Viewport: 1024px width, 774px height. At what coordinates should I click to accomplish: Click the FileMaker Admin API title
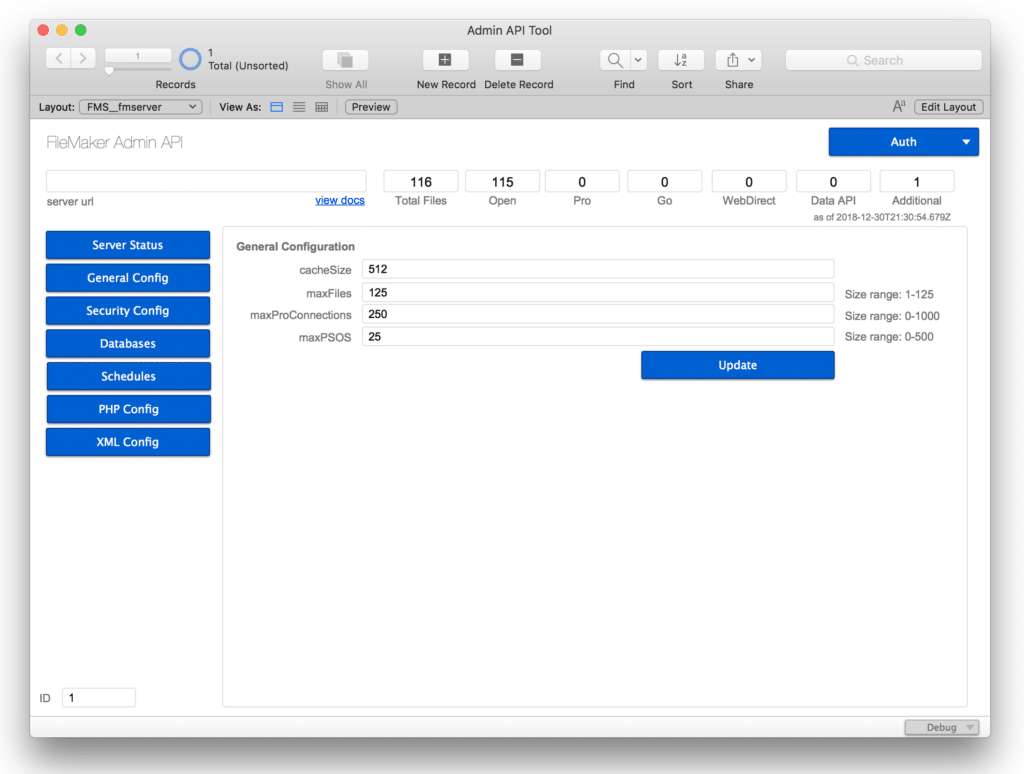[114, 142]
